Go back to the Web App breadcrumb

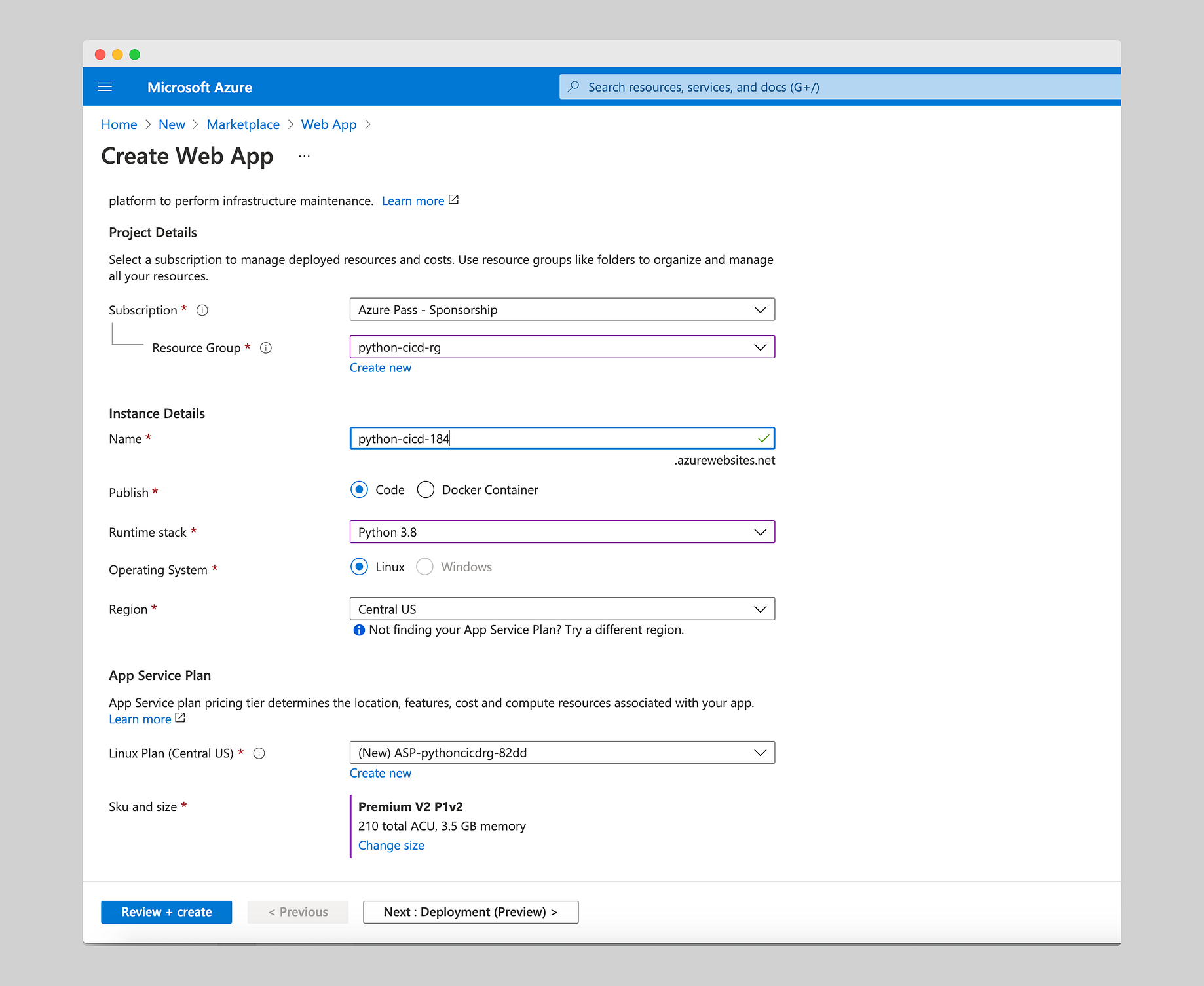pyautogui.click(x=329, y=124)
